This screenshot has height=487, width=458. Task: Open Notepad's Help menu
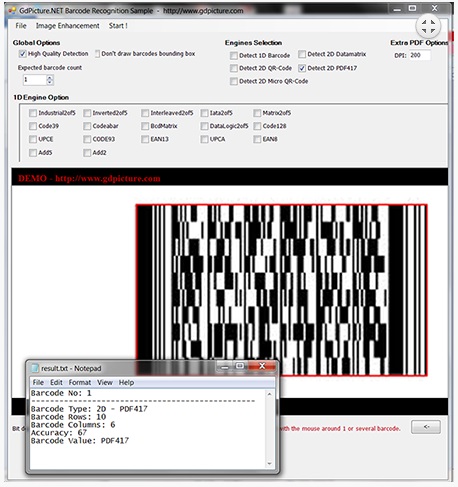[126, 382]
